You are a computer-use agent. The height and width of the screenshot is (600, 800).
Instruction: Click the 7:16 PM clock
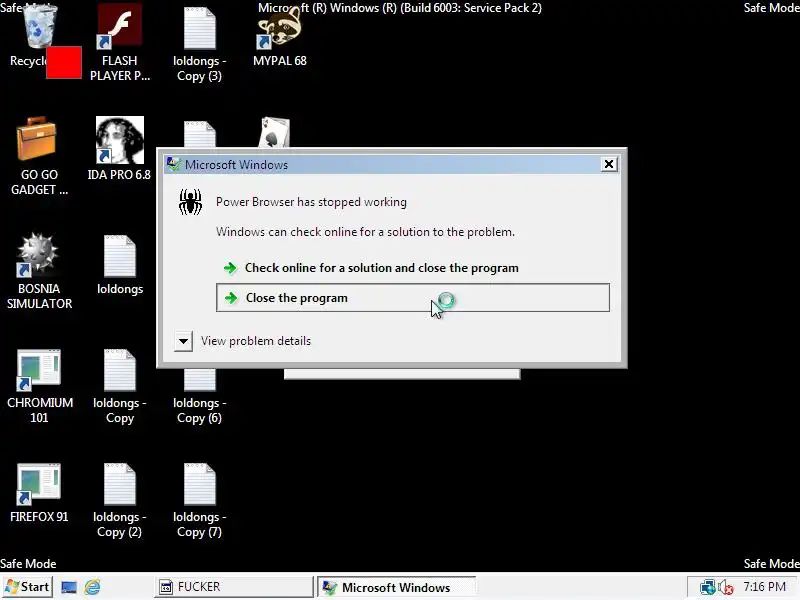pos(764,587)
